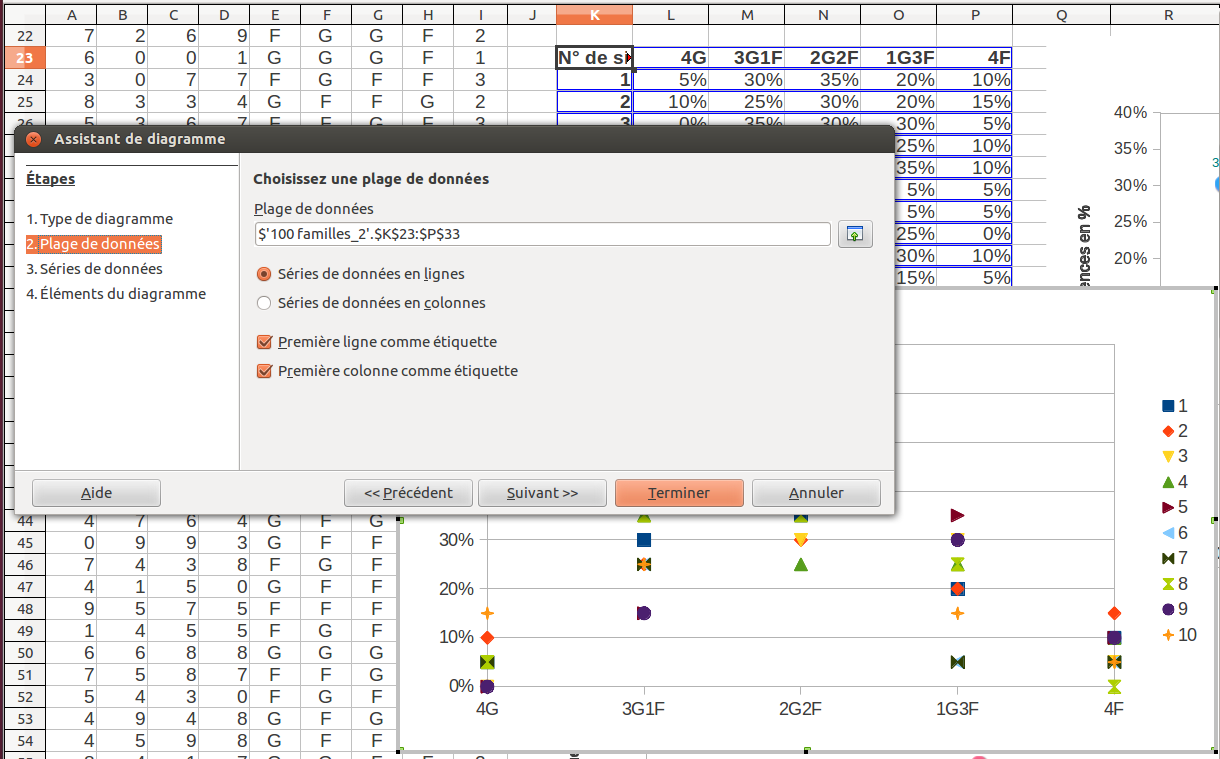
Task: Toggle Première colonne comme étiquette checkbox
Action: (x=265, y=371)
